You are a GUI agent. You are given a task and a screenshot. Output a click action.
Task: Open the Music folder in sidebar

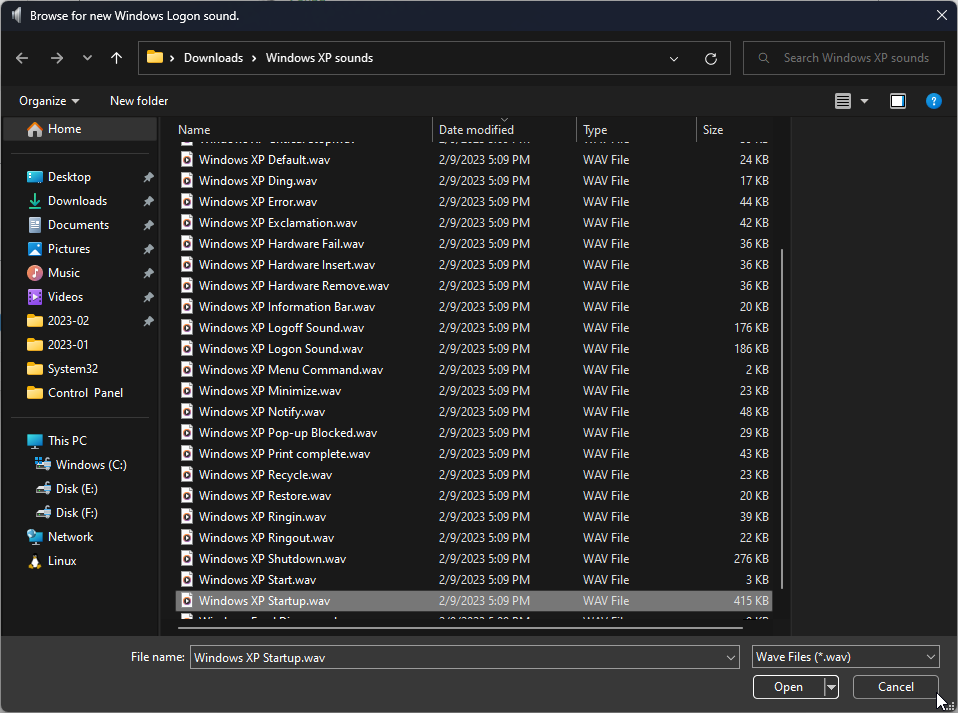[64, 273]
